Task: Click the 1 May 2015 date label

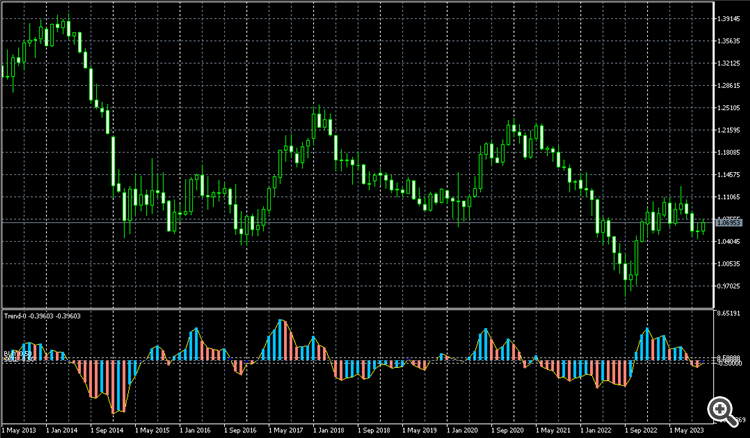Action: [x=152, y=430]
